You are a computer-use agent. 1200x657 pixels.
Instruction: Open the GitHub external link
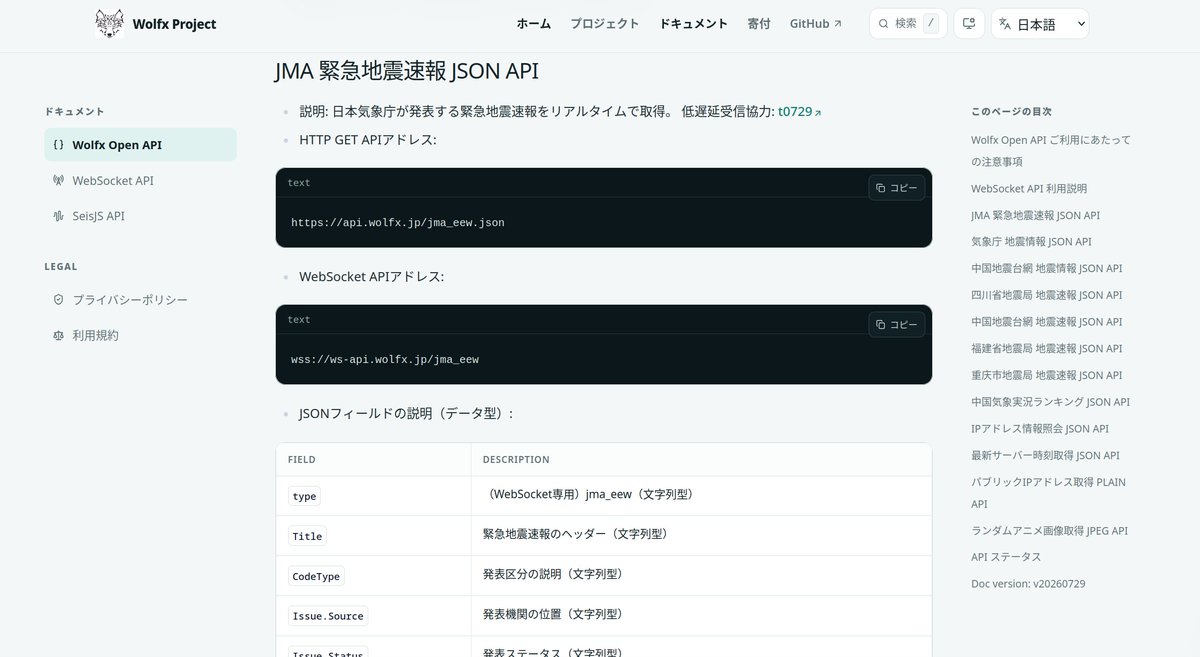(x=816, y=24)
